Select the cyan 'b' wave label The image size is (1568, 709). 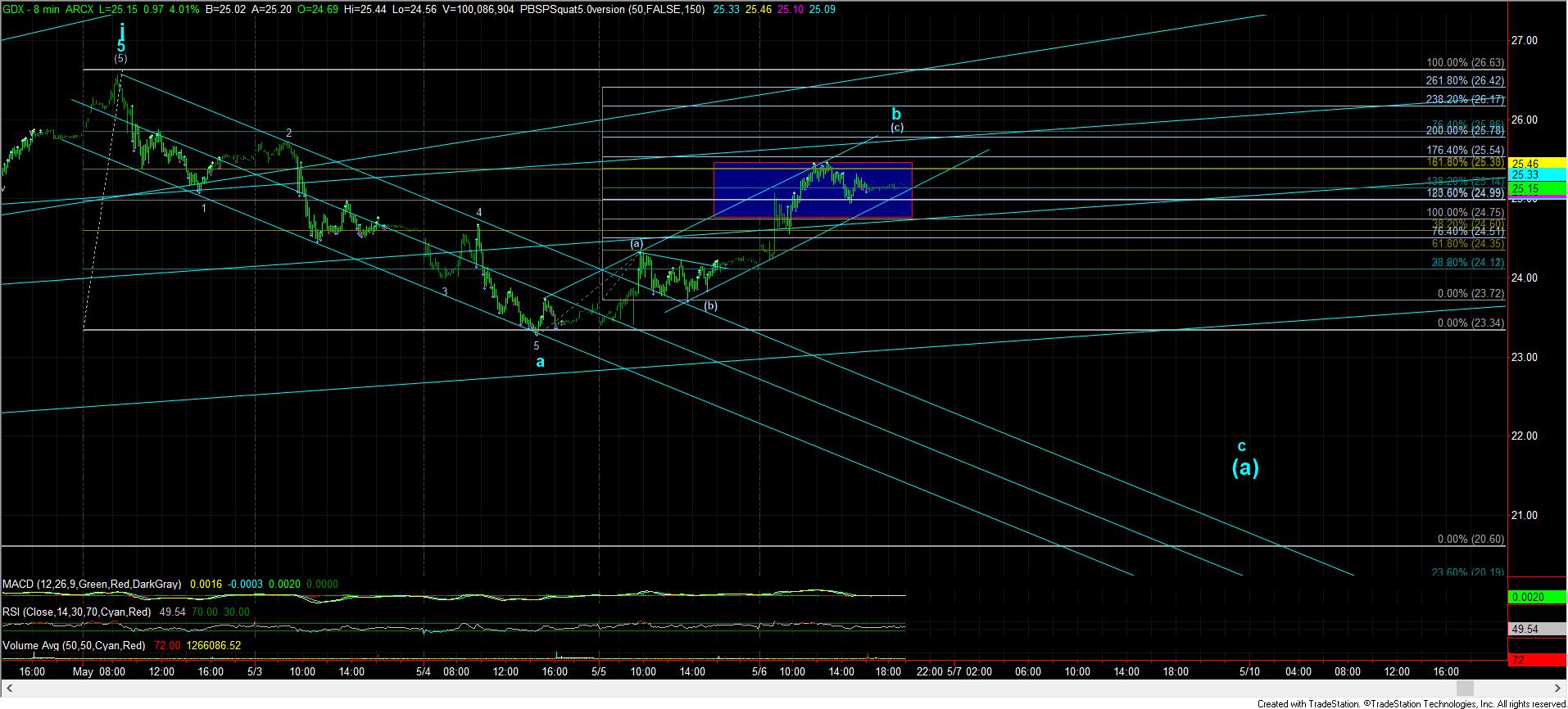coord(896,114)
